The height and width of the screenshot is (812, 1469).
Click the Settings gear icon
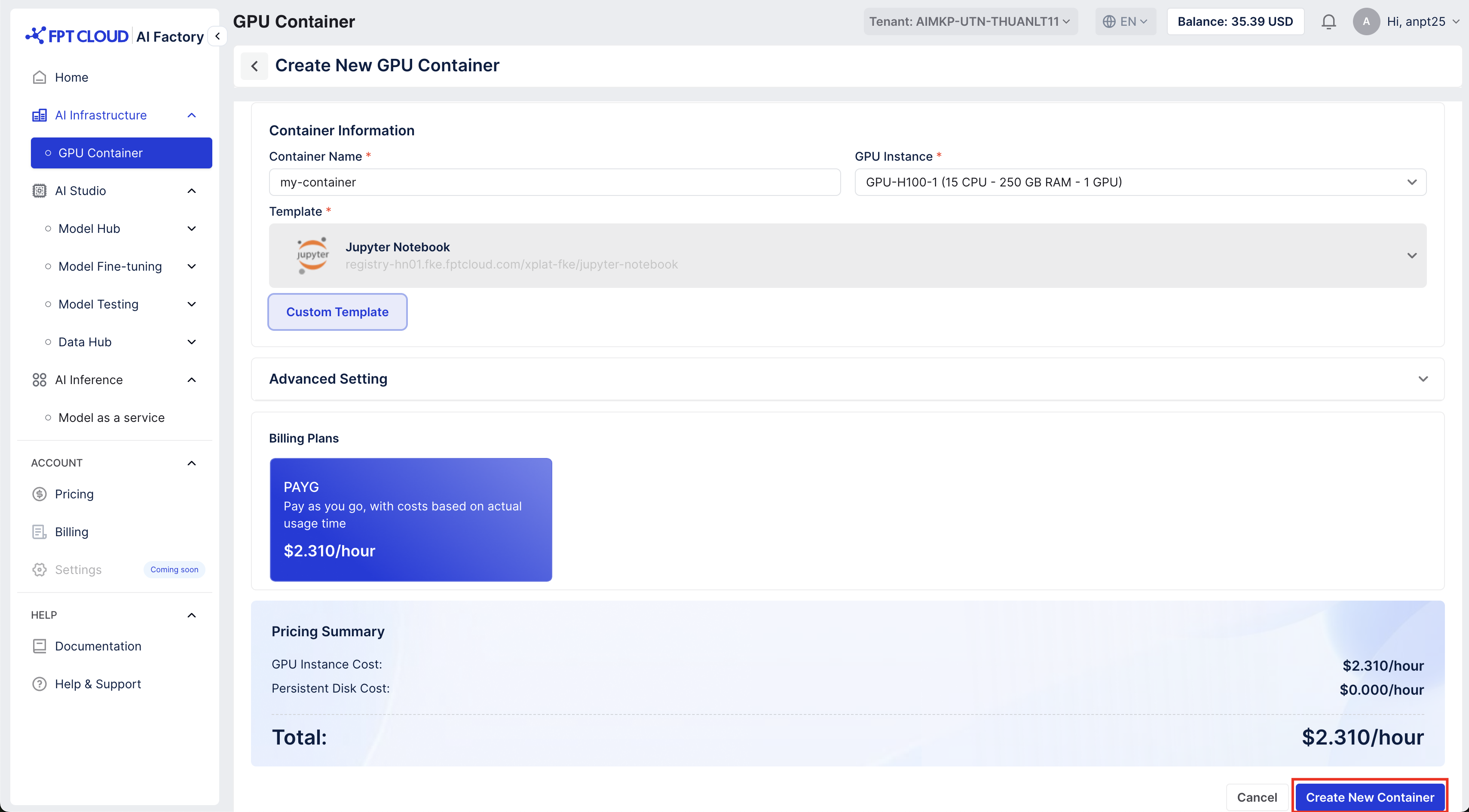(x=40, y=570)
